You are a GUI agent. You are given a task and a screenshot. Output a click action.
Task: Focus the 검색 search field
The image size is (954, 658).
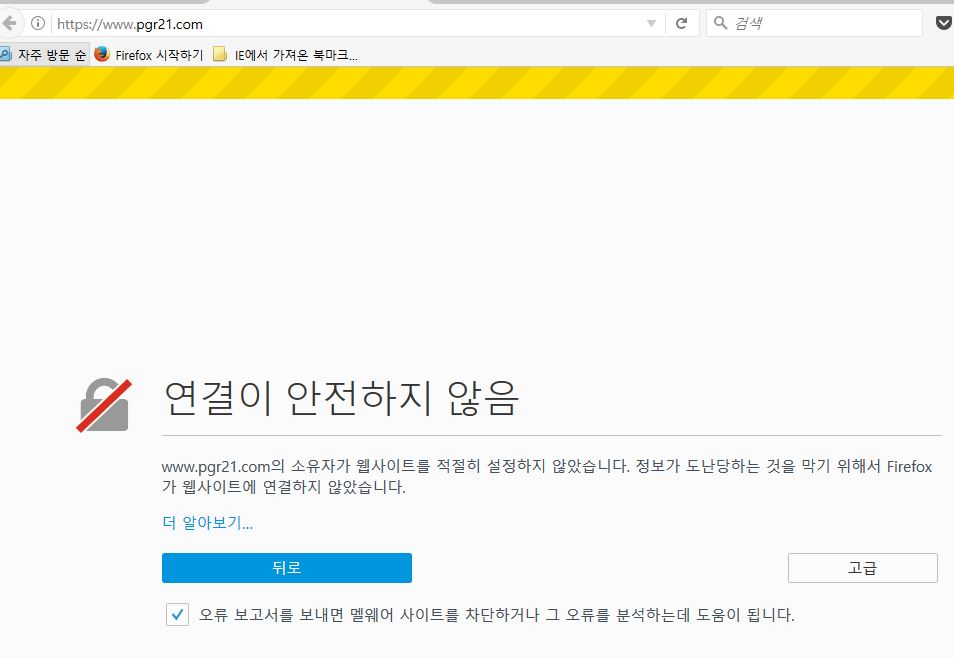(814, 23)
